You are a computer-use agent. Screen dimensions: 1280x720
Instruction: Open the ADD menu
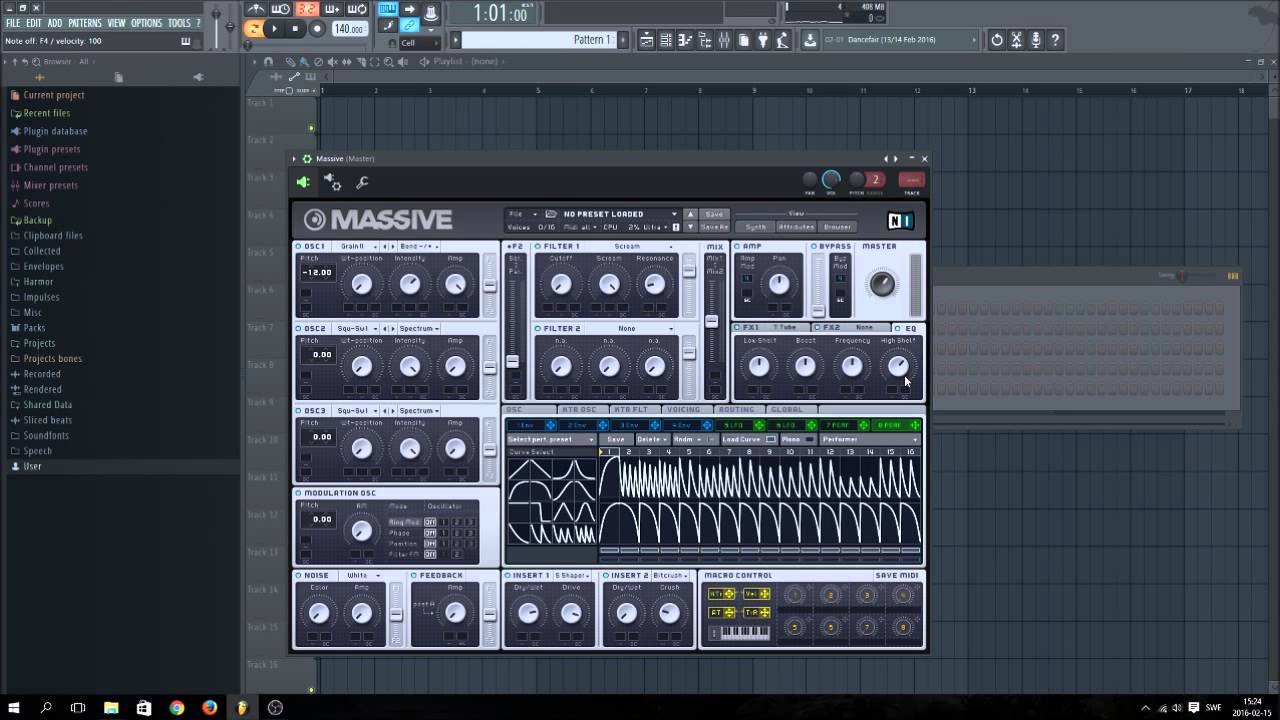coord(55,23)
